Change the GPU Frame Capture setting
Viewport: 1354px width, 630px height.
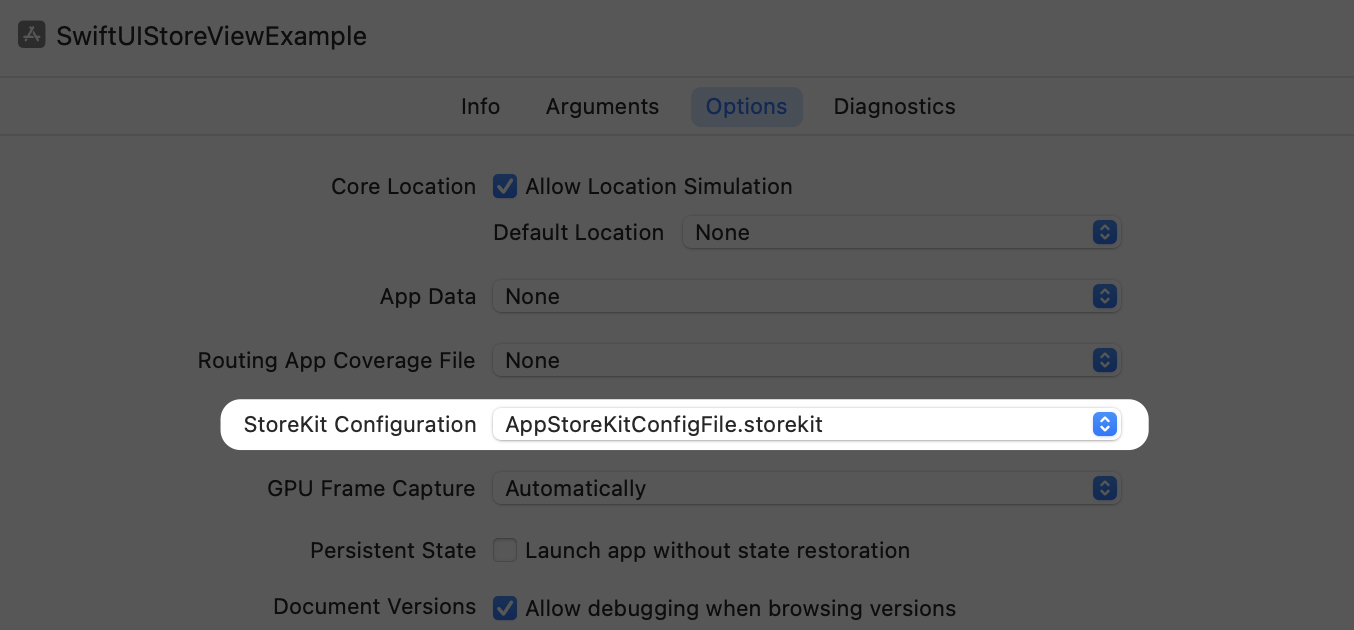(807, 488)
